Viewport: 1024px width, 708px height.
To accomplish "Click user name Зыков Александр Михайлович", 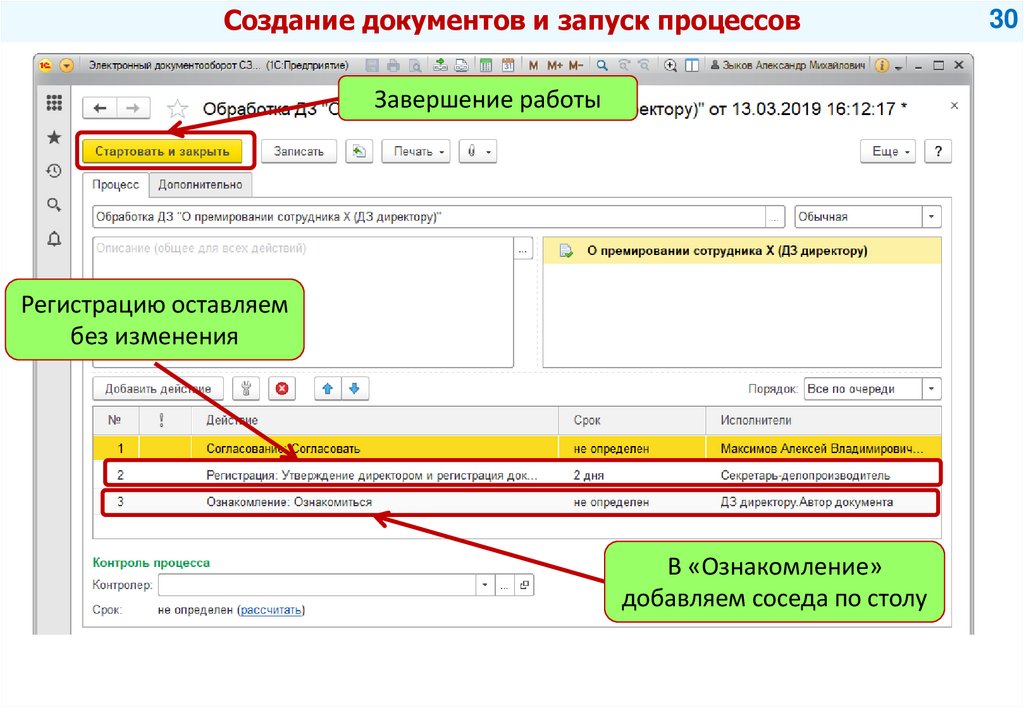I will tap(793, 65).
